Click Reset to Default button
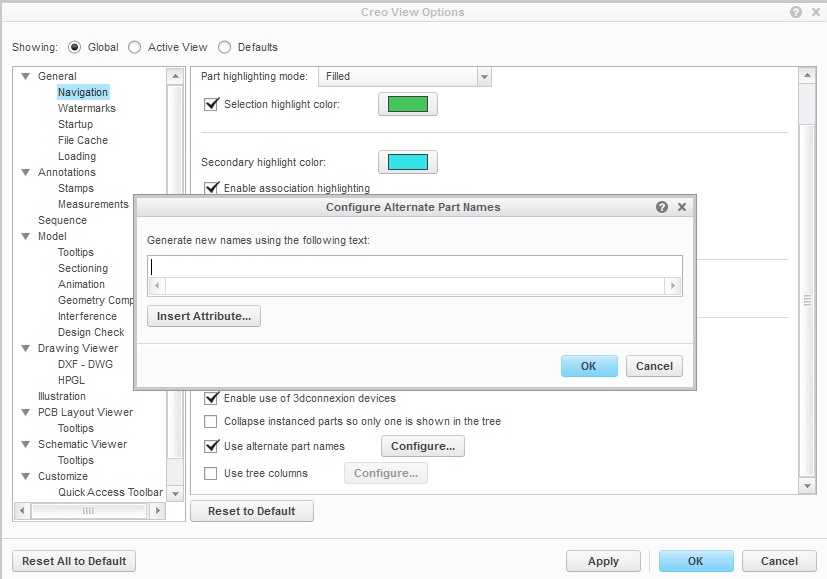Viewport: 827px width, 579px height. (252, 511)
